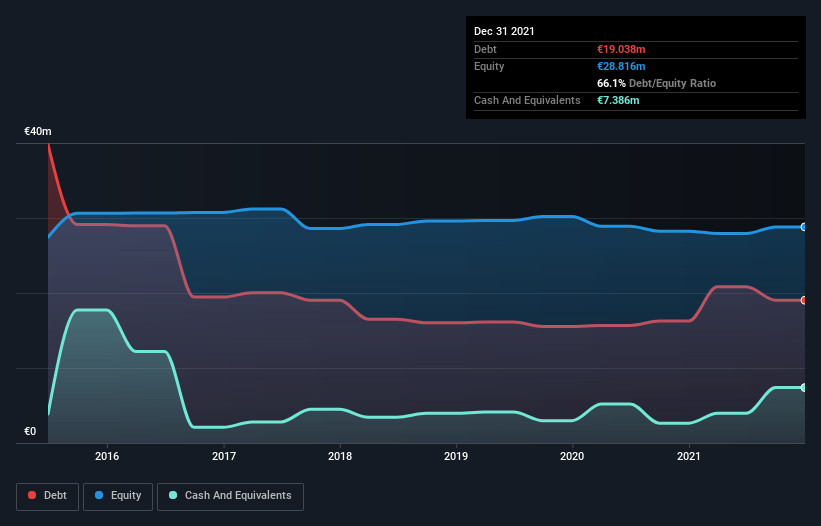Click the 2019 axis label
The width and height of the screenshot is (821, 526).
point(456,456)
